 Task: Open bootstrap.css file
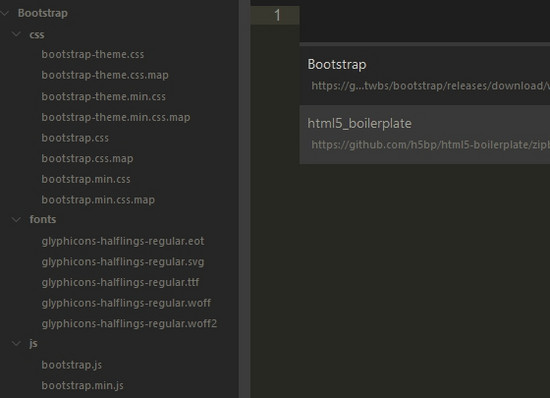(x=75, y=138)
